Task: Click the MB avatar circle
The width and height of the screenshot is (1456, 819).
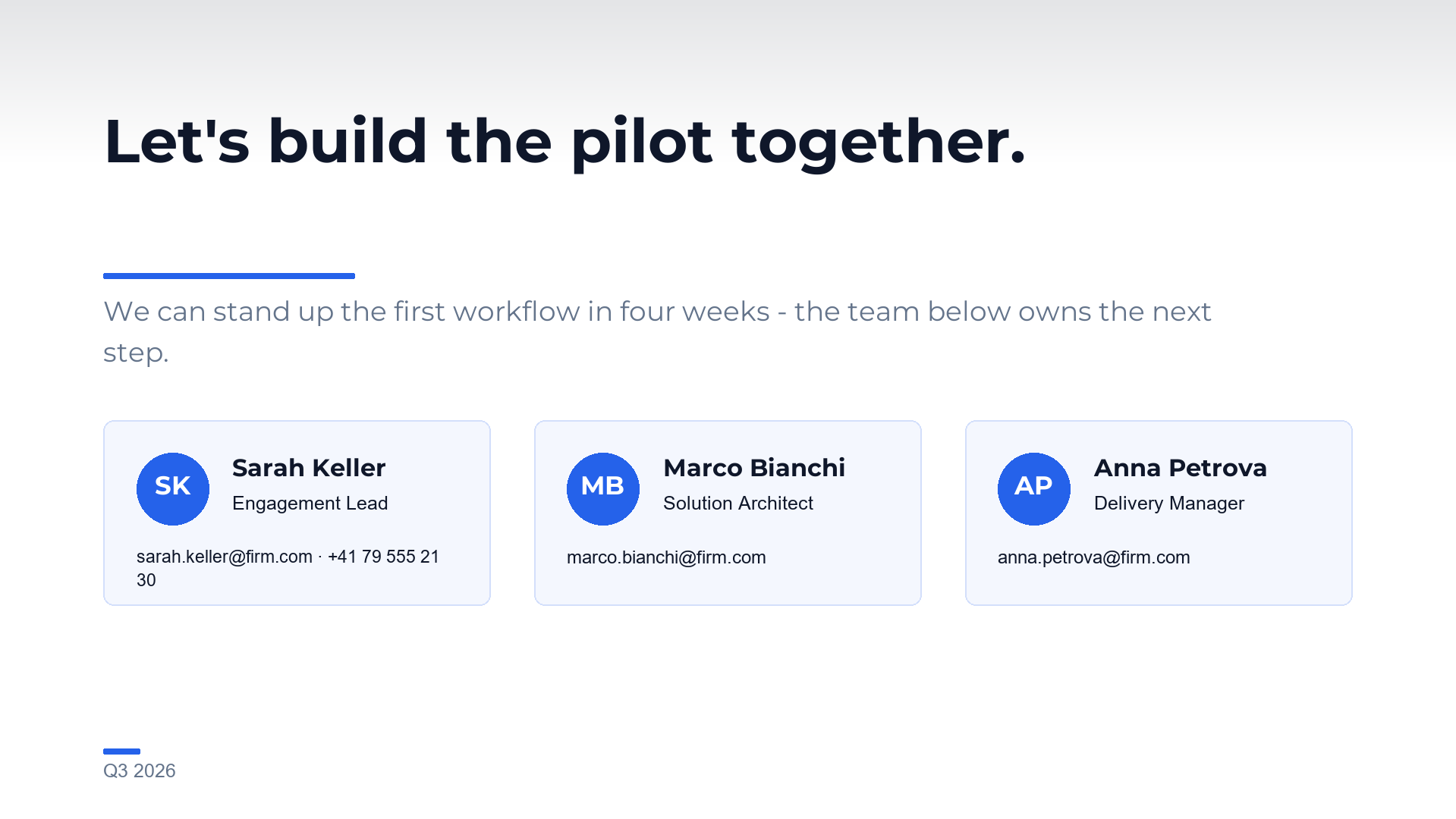Action: click(x=603, y=489)
